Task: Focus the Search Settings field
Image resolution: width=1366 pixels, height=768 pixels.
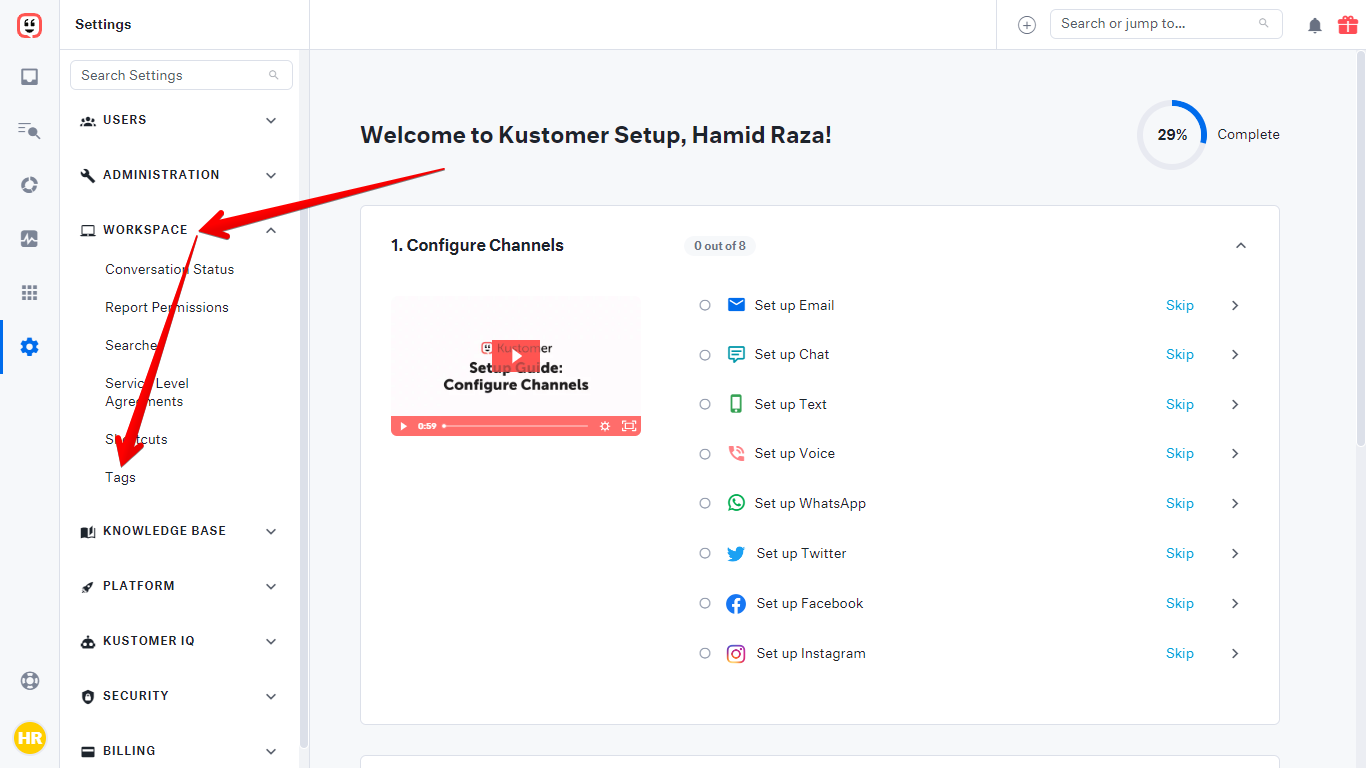Action: pyautogui.click(x=181, y=75)
